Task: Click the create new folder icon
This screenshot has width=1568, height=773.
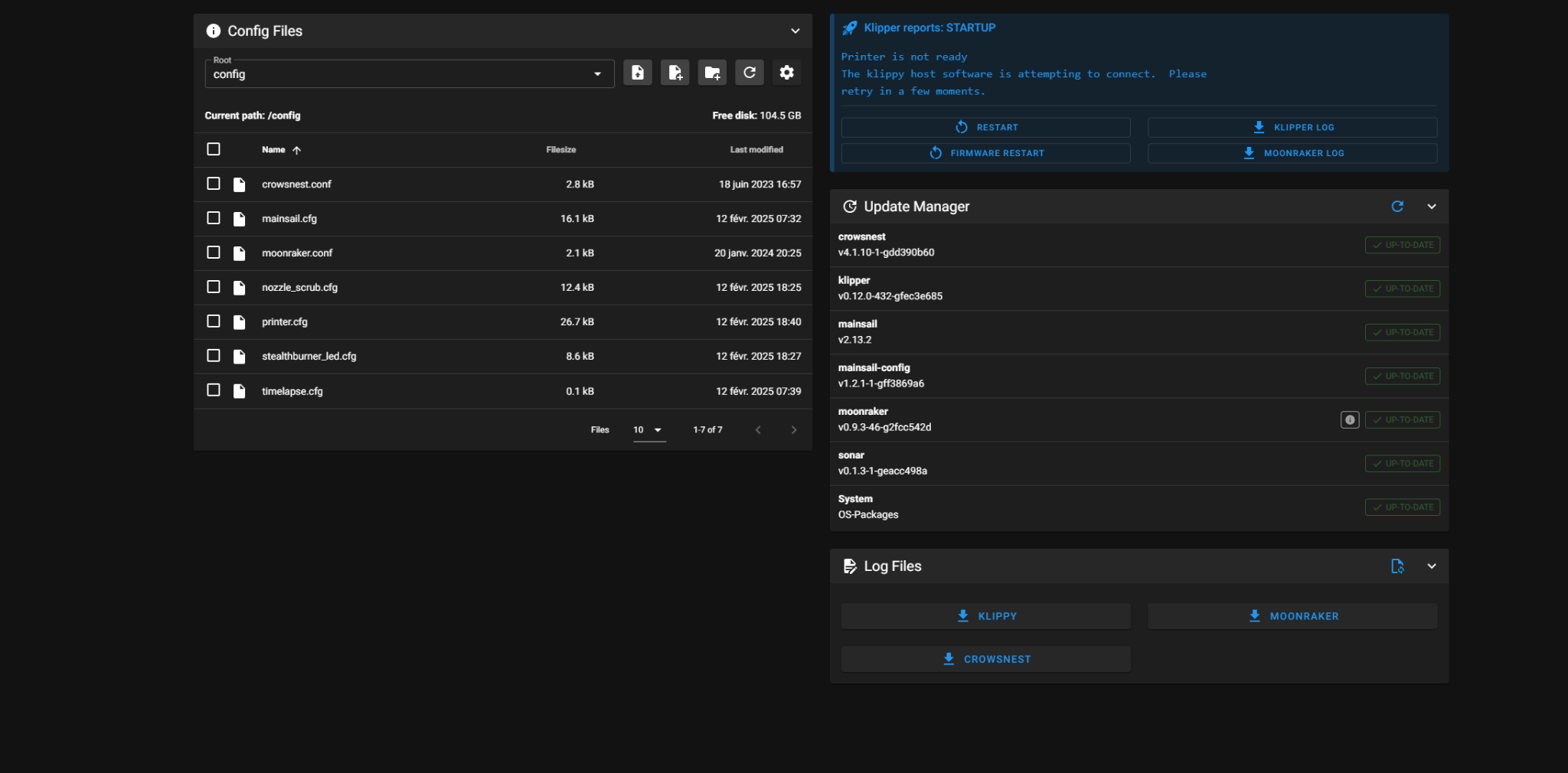Action: pos(712,73)
